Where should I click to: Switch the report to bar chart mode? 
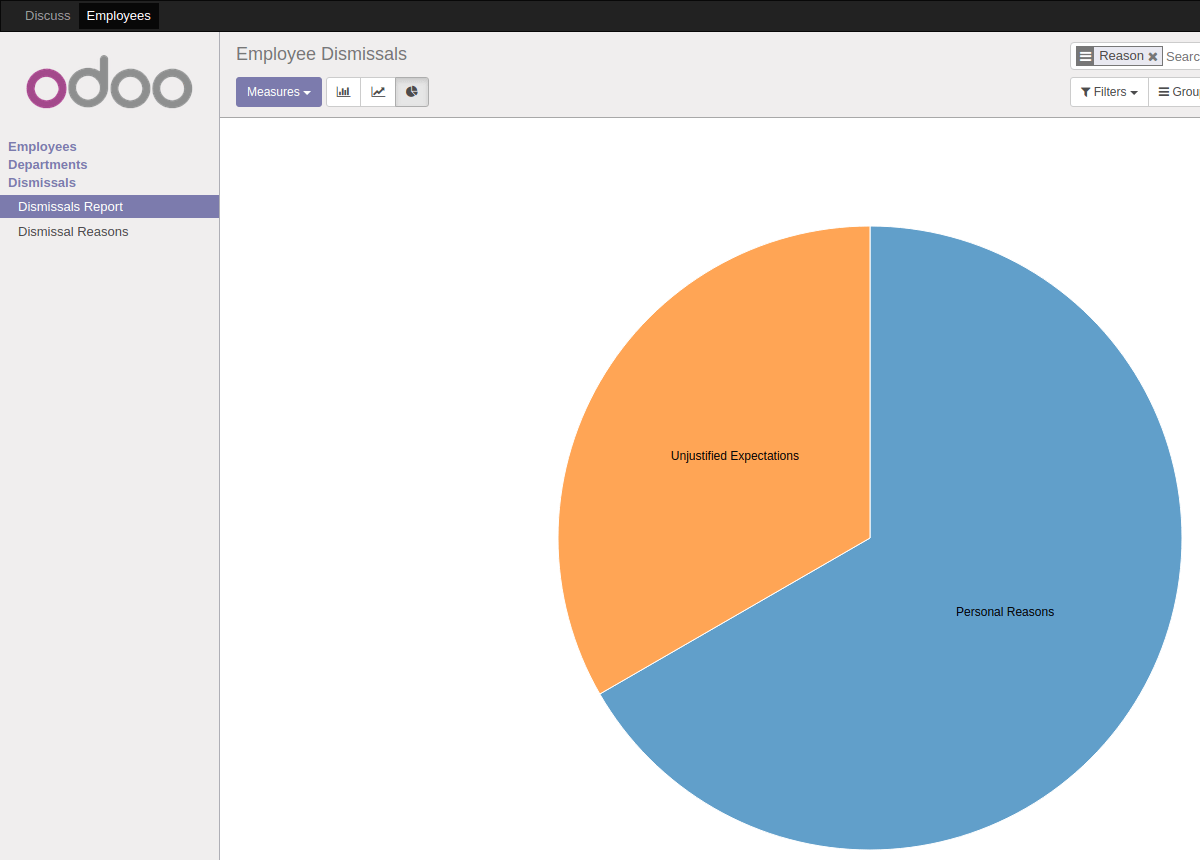pos(343,91)
